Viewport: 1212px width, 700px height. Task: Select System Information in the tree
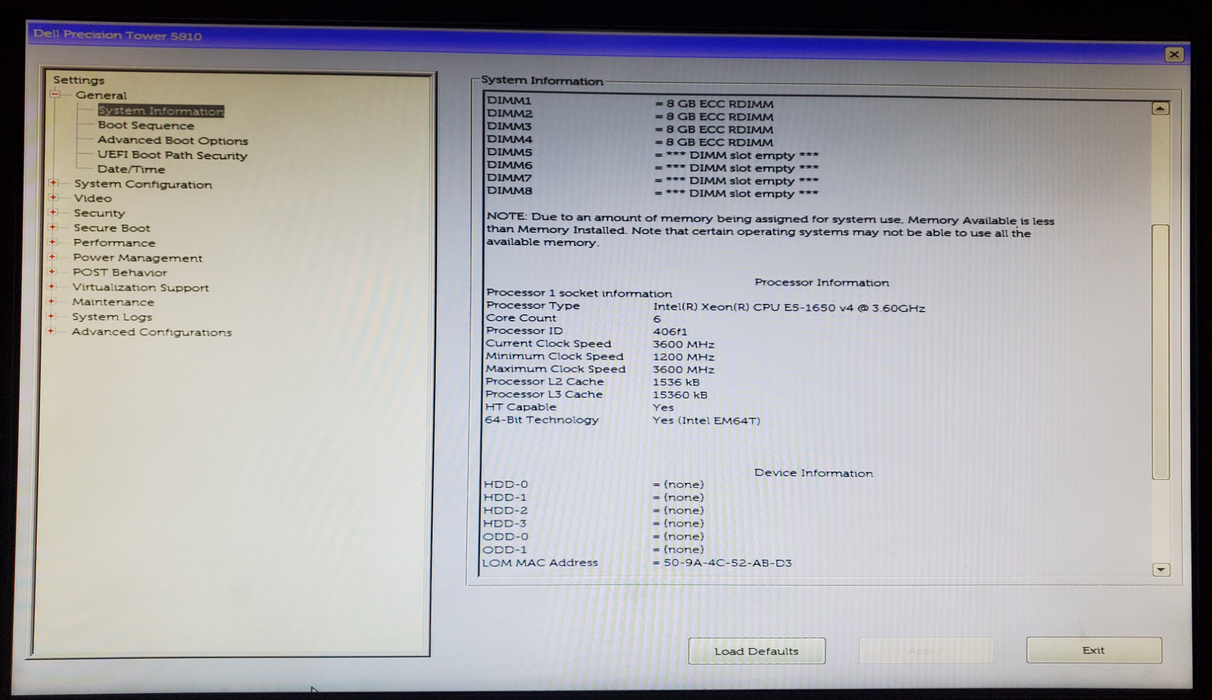[161, 111]
